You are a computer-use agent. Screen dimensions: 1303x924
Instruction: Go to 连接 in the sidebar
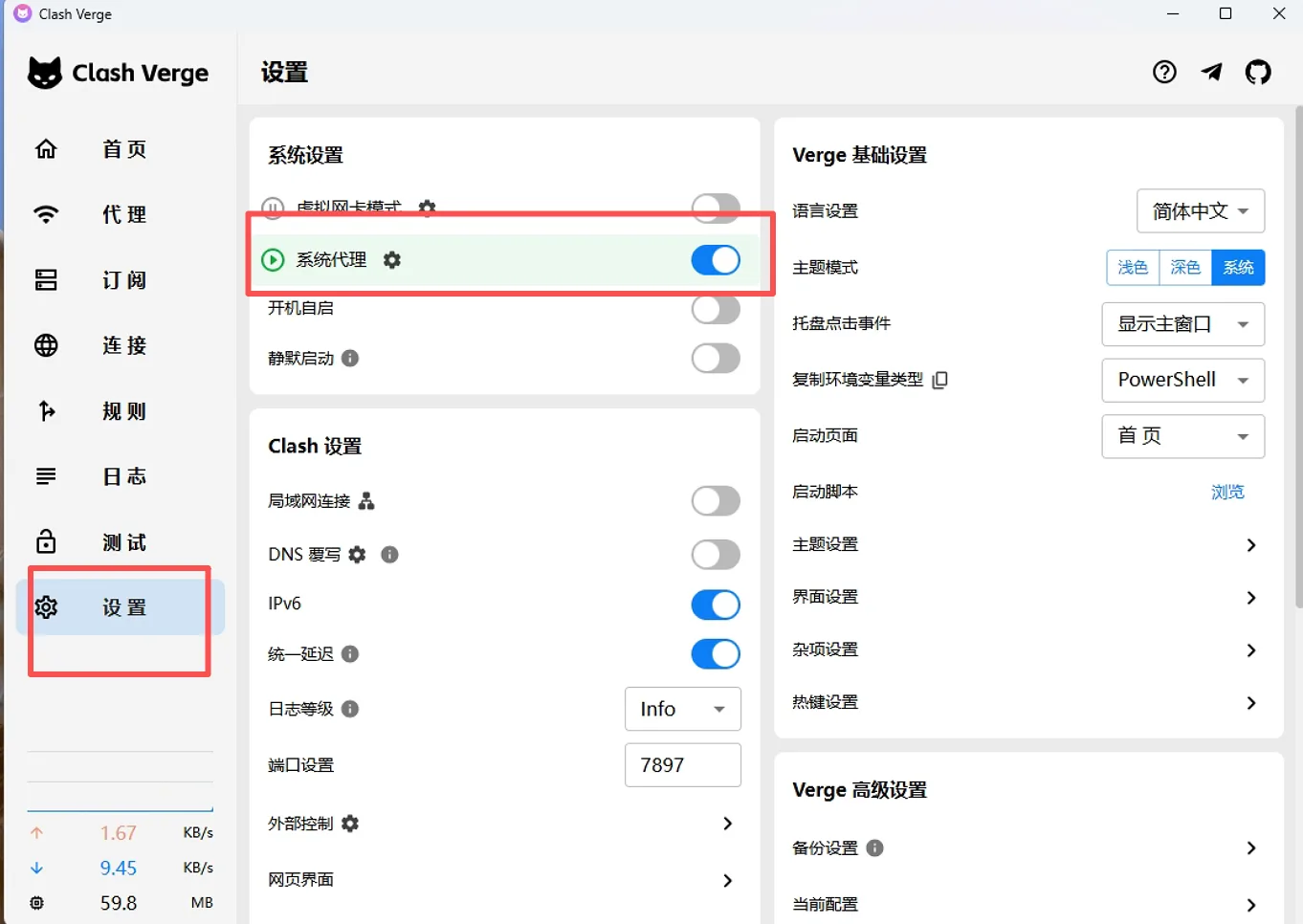point(121,345)
